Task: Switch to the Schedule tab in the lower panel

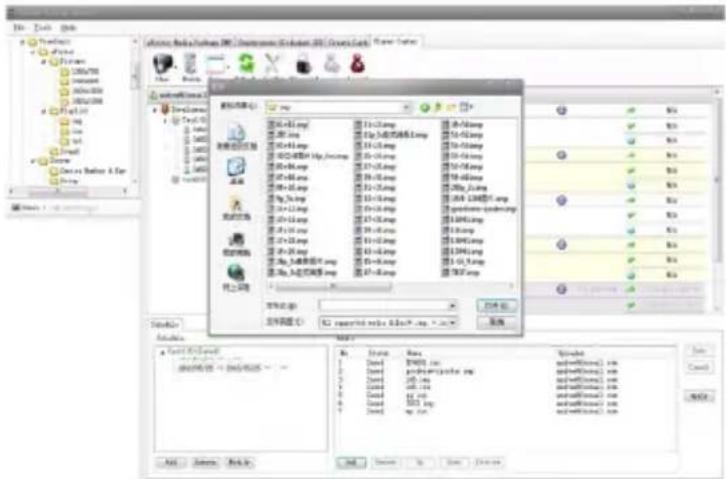Action: [x=164, y=324]
